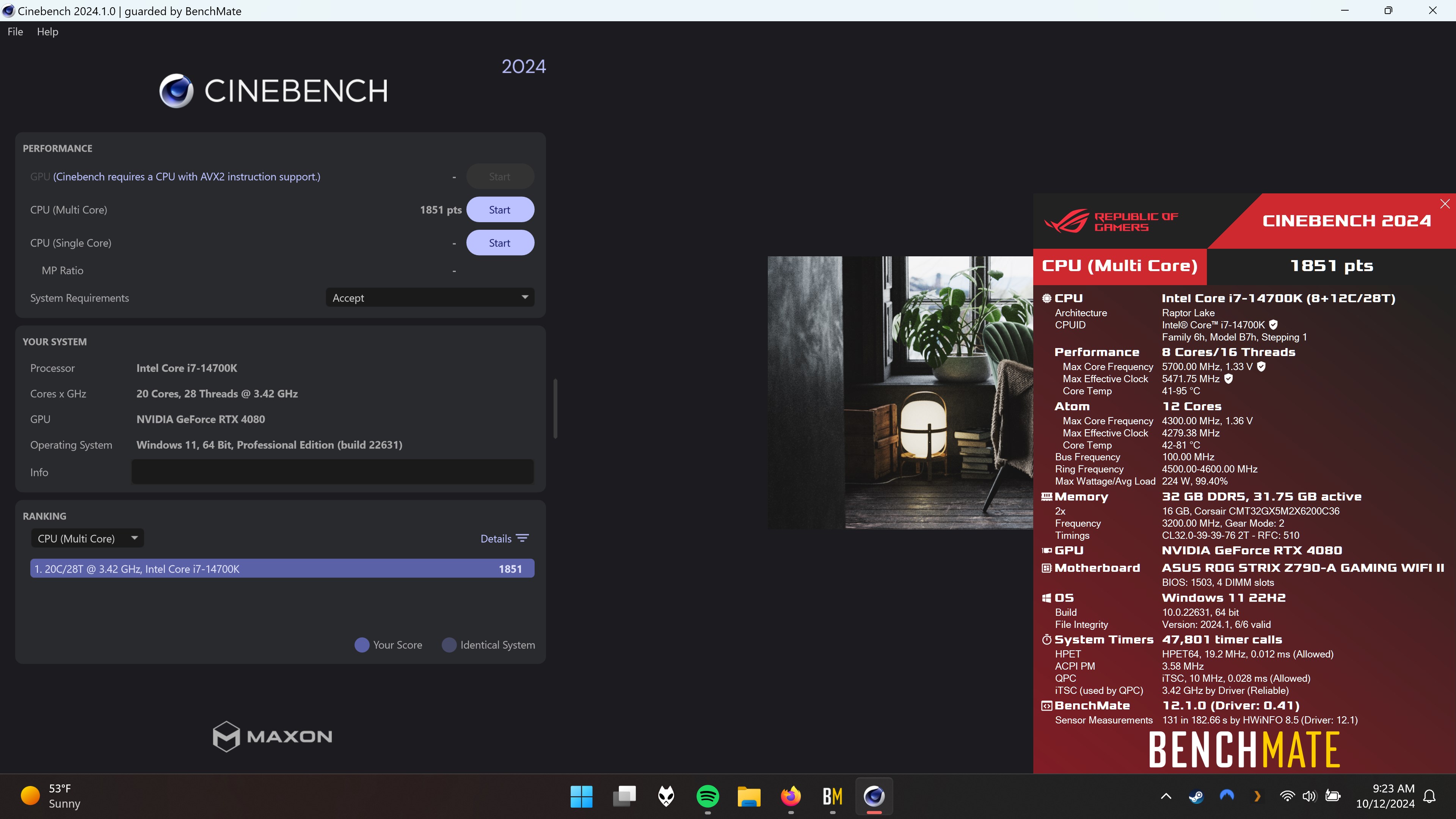Click the Cinebench logo sphere icon
The height and width of the screenshot is (819, 1456).
(176, 91)
